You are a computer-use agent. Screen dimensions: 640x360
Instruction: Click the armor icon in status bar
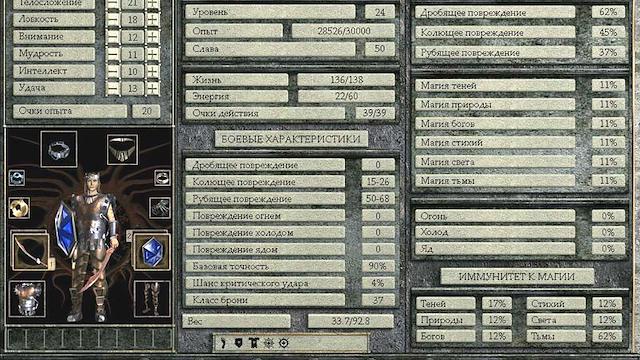click(x=253, y=343)
